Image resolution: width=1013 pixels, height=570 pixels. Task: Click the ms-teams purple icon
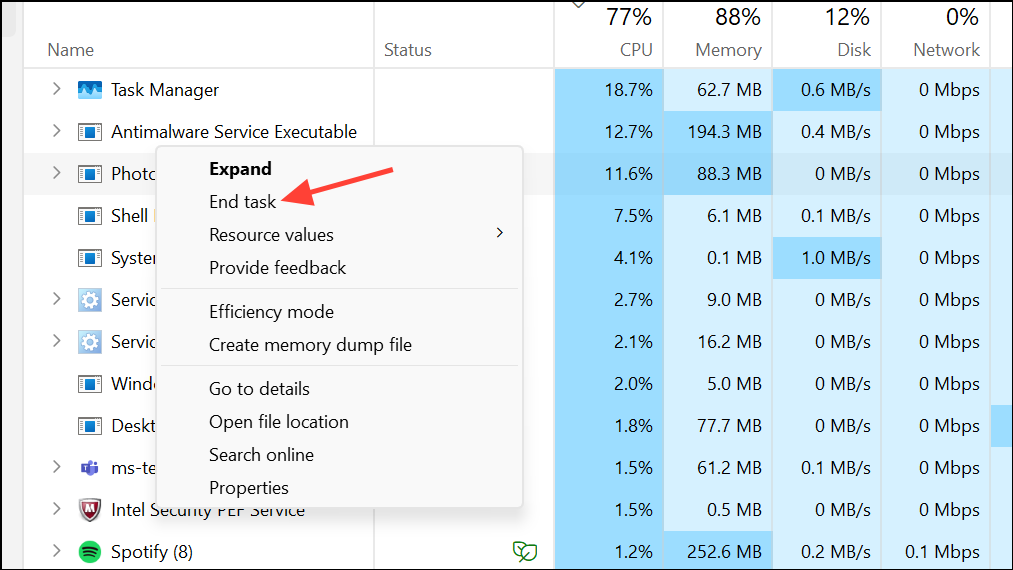[x=90, y=467]
